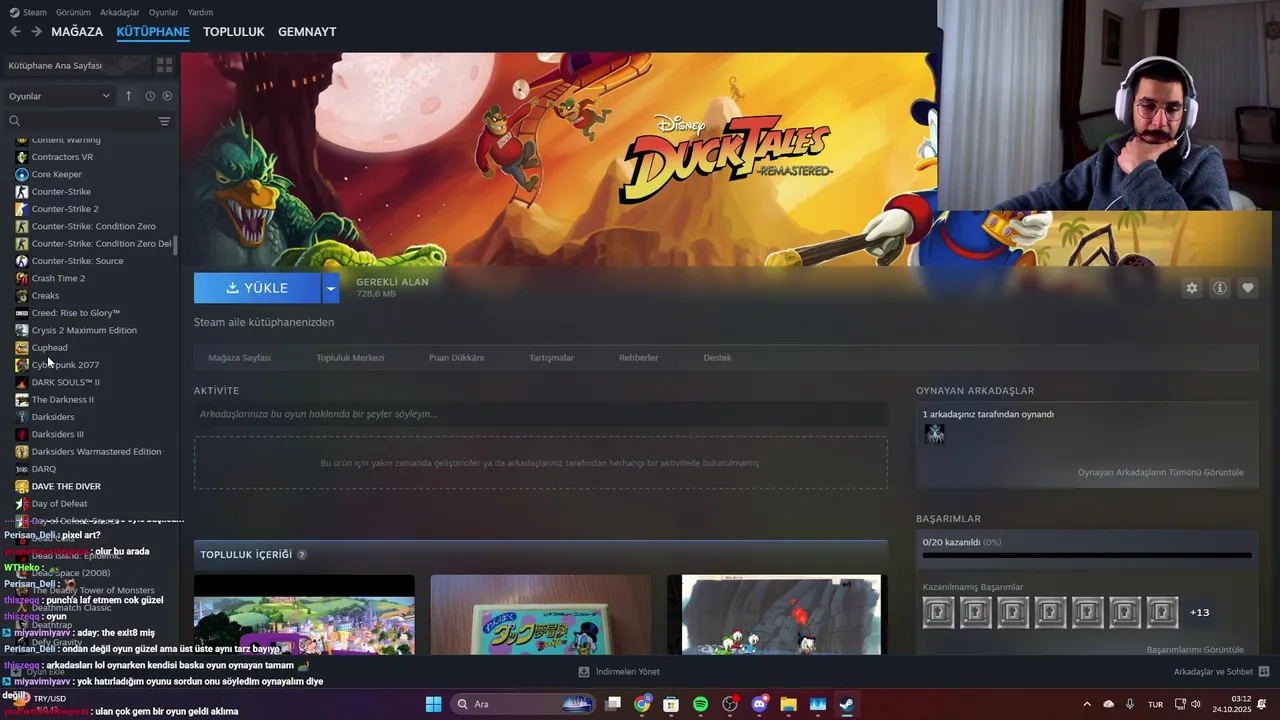1280x720 pixels.
Task: Open the library grid view icon
Action: (165, 65)
